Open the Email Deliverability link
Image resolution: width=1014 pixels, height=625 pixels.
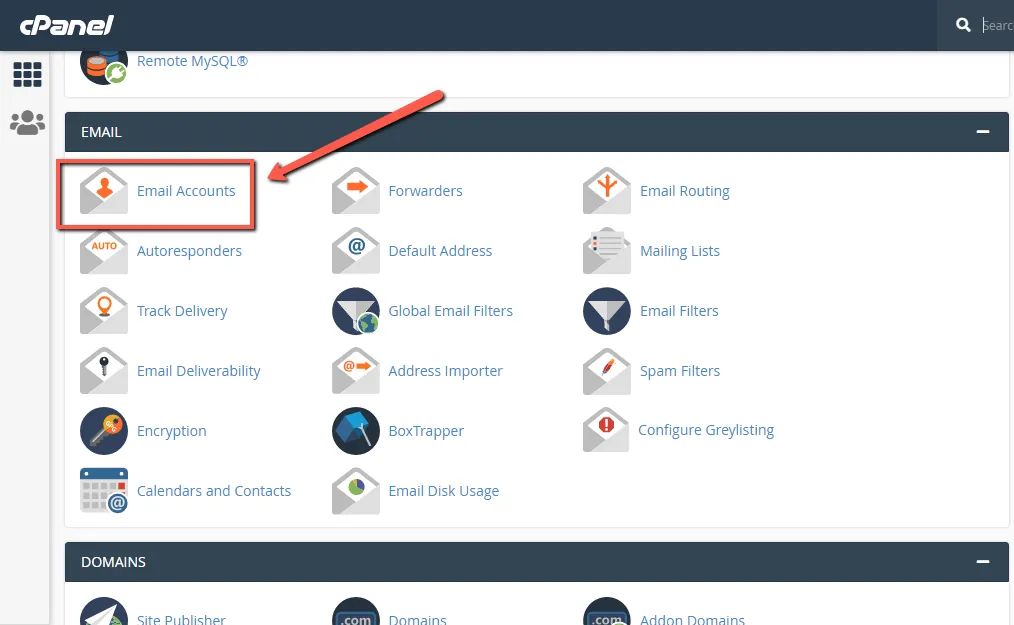point(199,371)
